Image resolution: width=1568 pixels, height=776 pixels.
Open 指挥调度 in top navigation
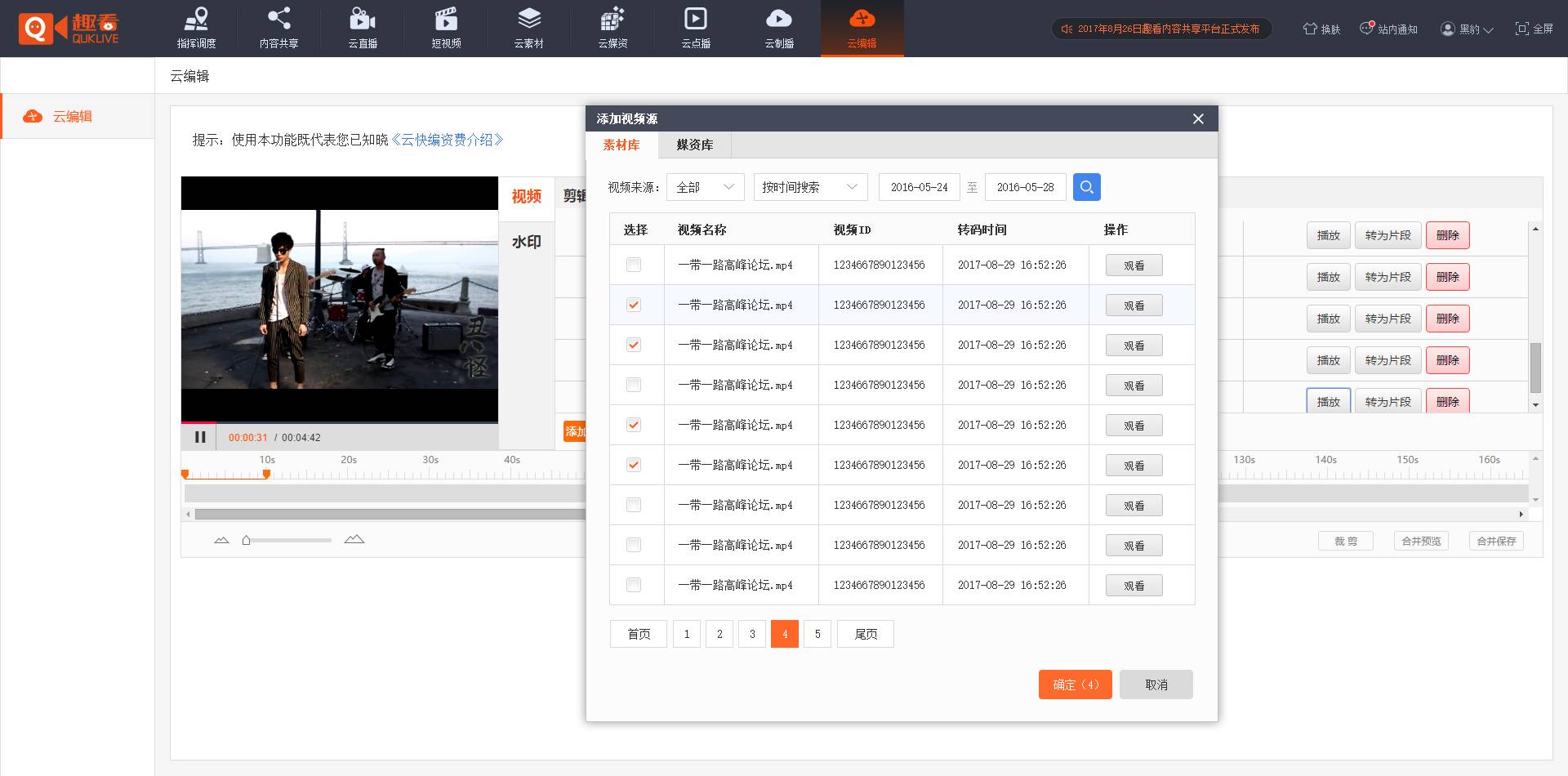tap(196, 28)
